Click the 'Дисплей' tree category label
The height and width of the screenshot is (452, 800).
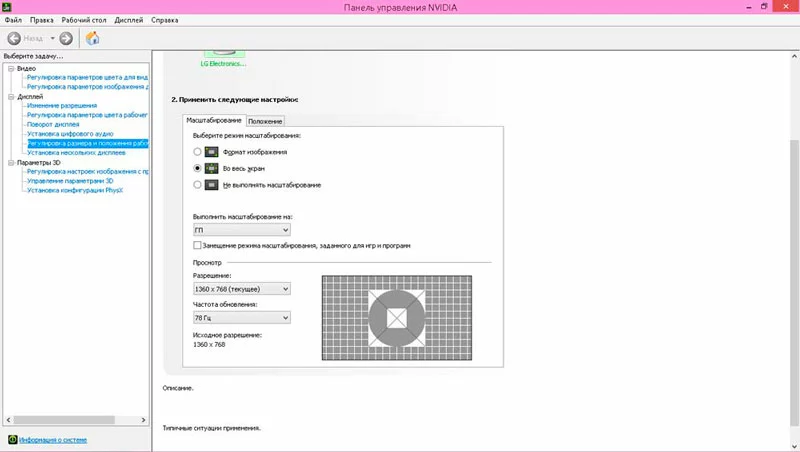[30, 96]
